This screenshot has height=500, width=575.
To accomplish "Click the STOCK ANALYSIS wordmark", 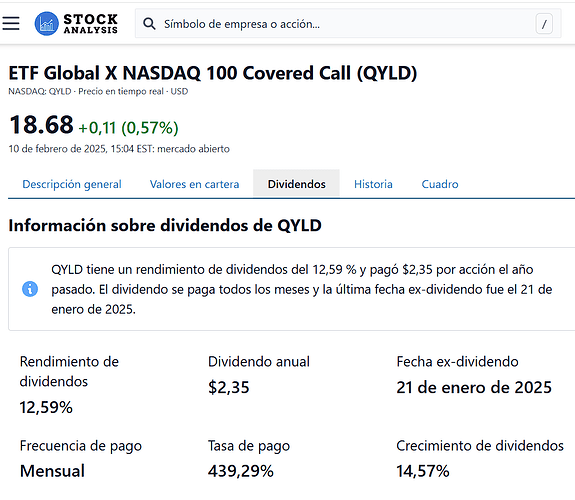I will [91, 24].
